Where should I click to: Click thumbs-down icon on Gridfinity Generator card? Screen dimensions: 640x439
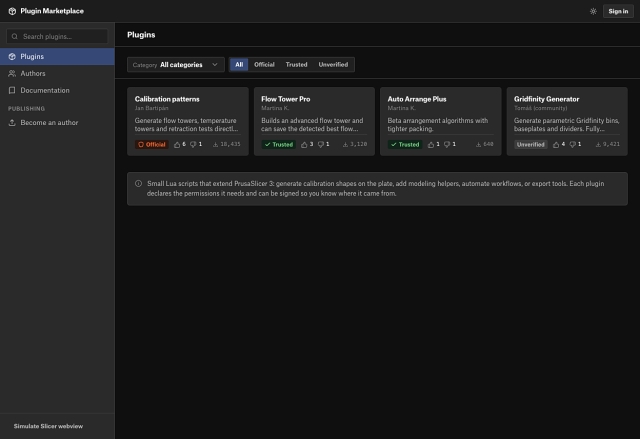coord(572,144)
